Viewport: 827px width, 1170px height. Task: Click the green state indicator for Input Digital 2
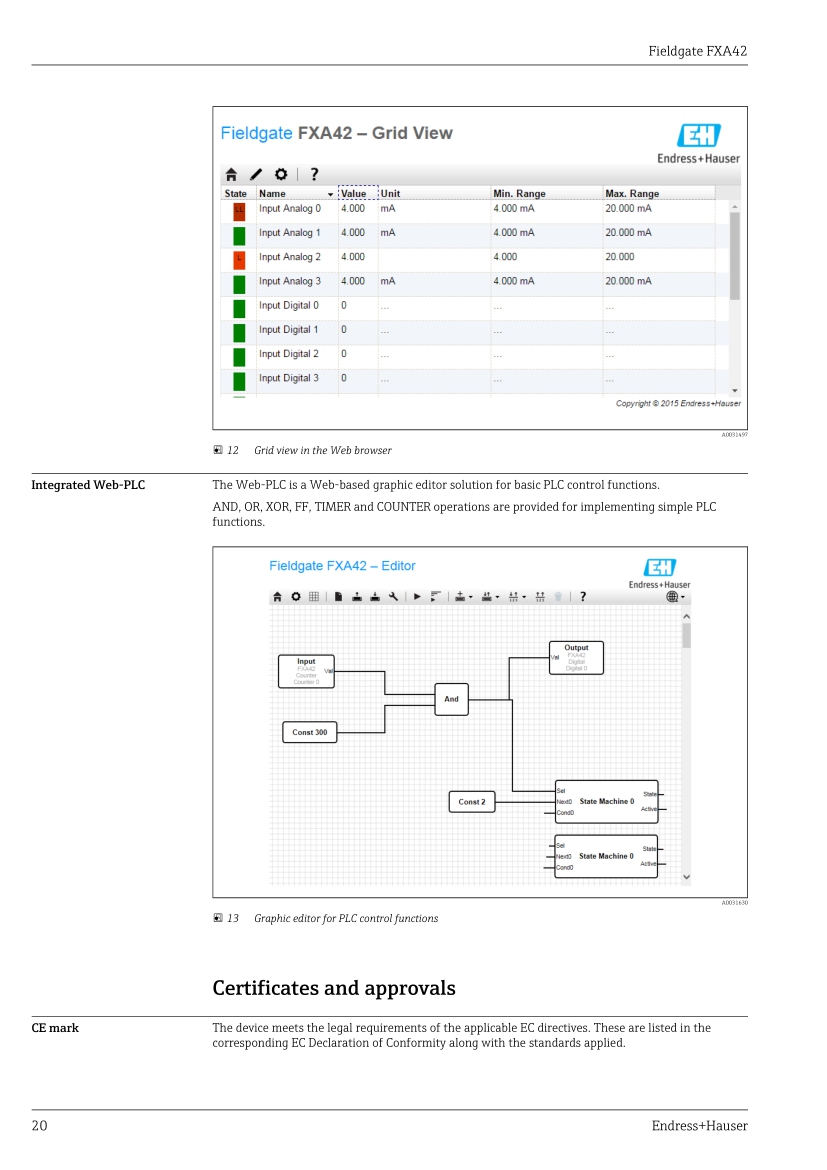[239, 357]
